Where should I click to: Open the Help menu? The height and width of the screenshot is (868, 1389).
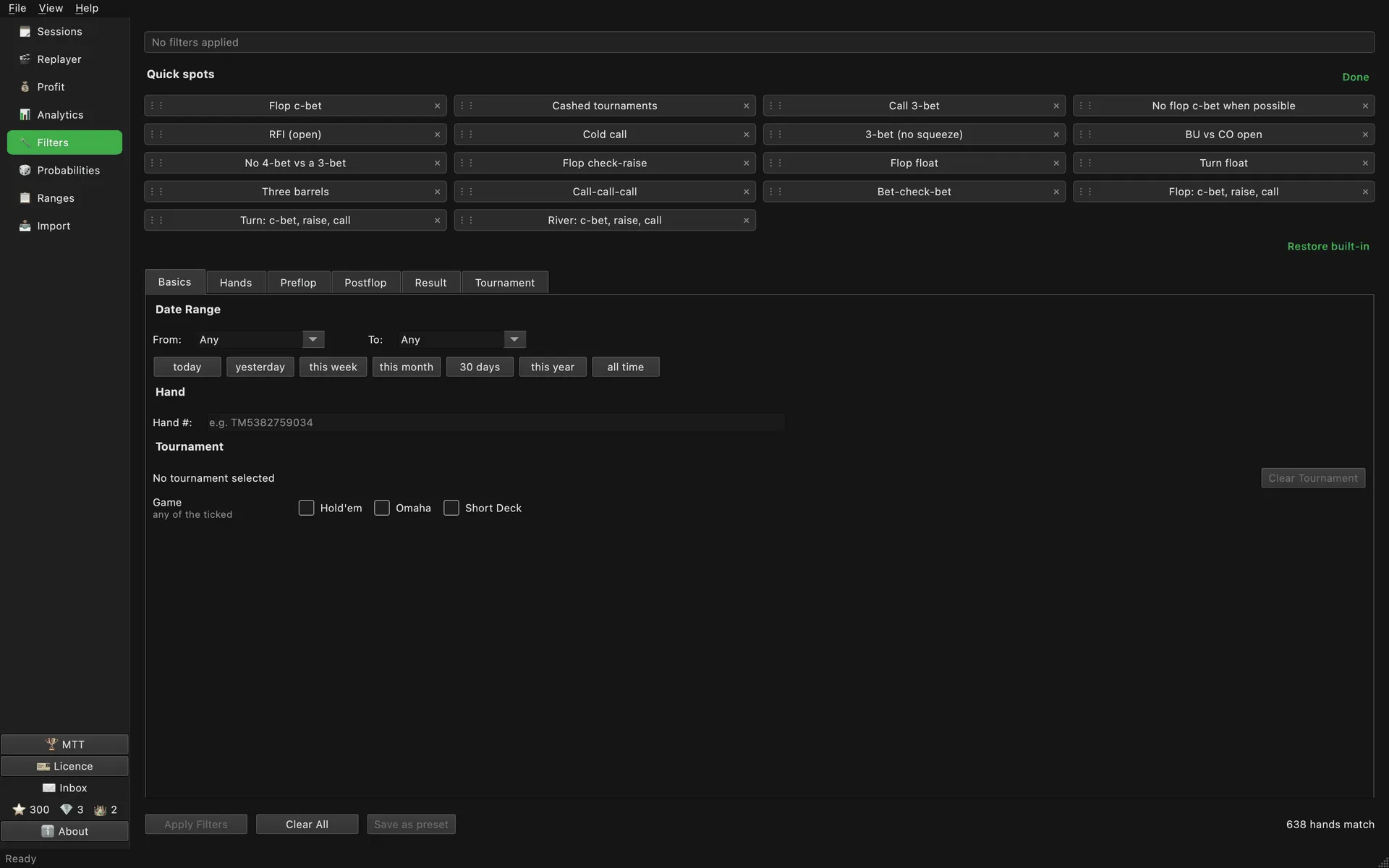[x=87, y=8]
